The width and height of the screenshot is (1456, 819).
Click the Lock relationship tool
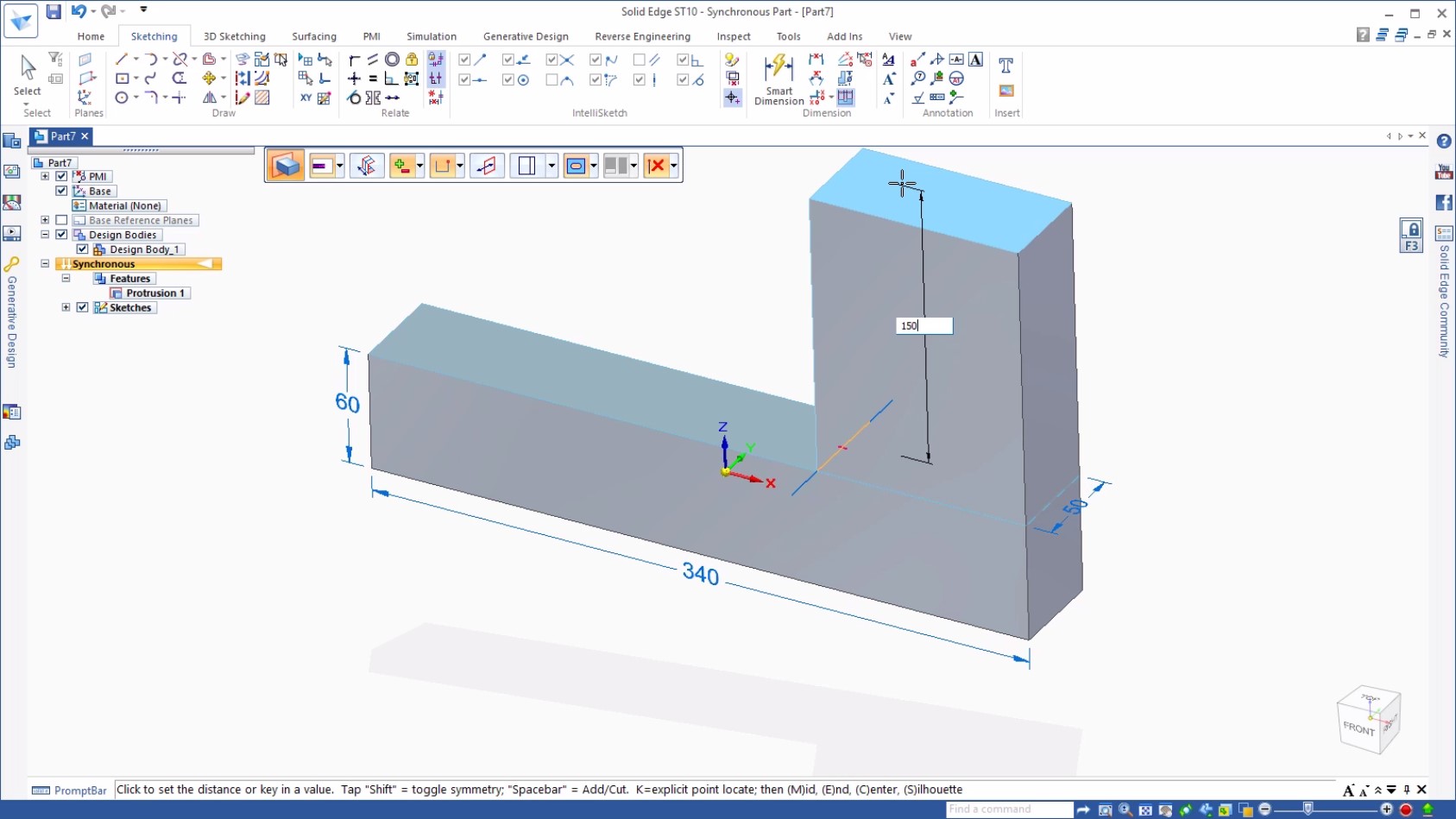tap(412, 60)
